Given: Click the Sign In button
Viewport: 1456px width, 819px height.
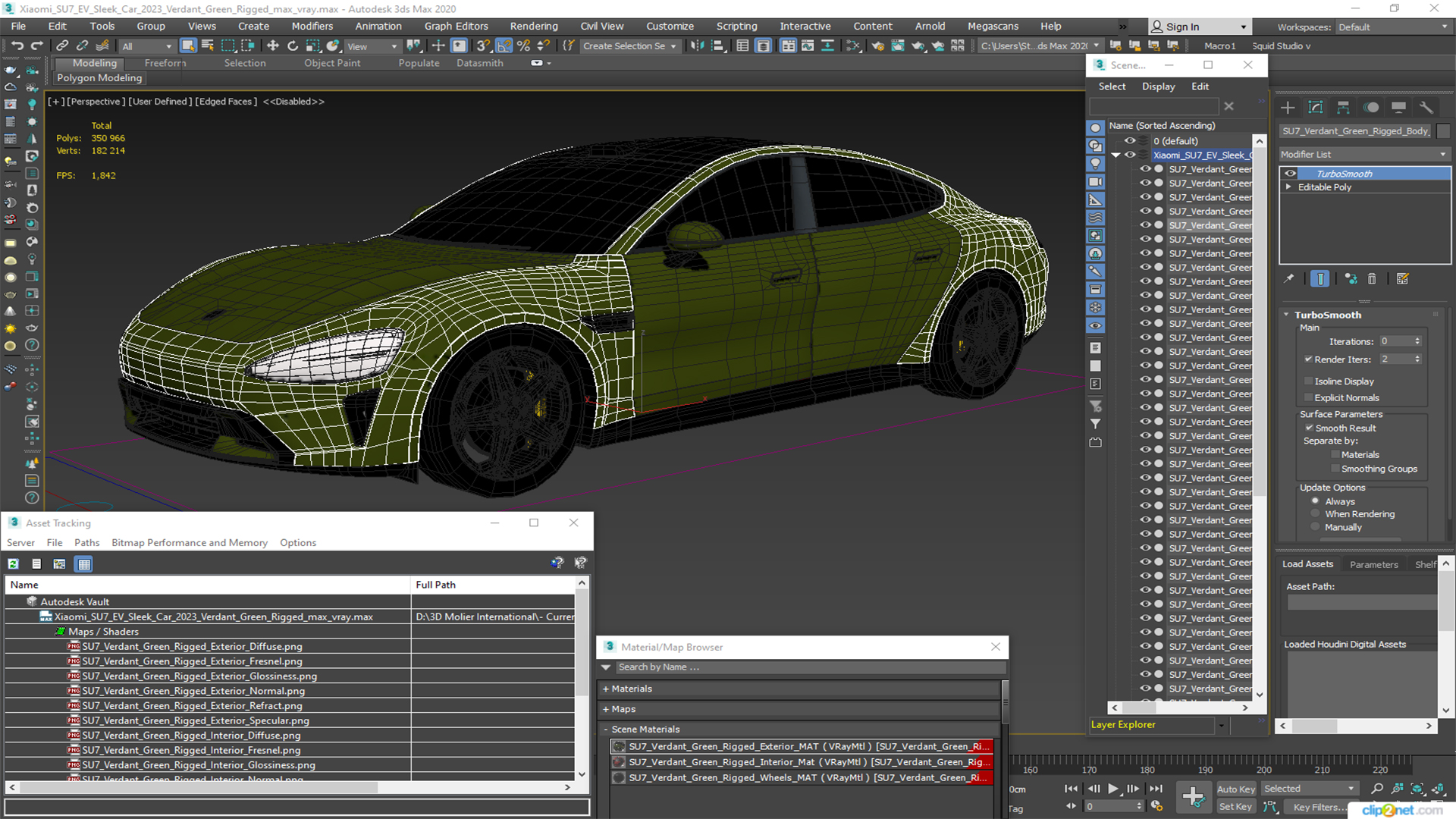Looking at the screenshot, I should pyautogui.click(x=1199, y=27).
